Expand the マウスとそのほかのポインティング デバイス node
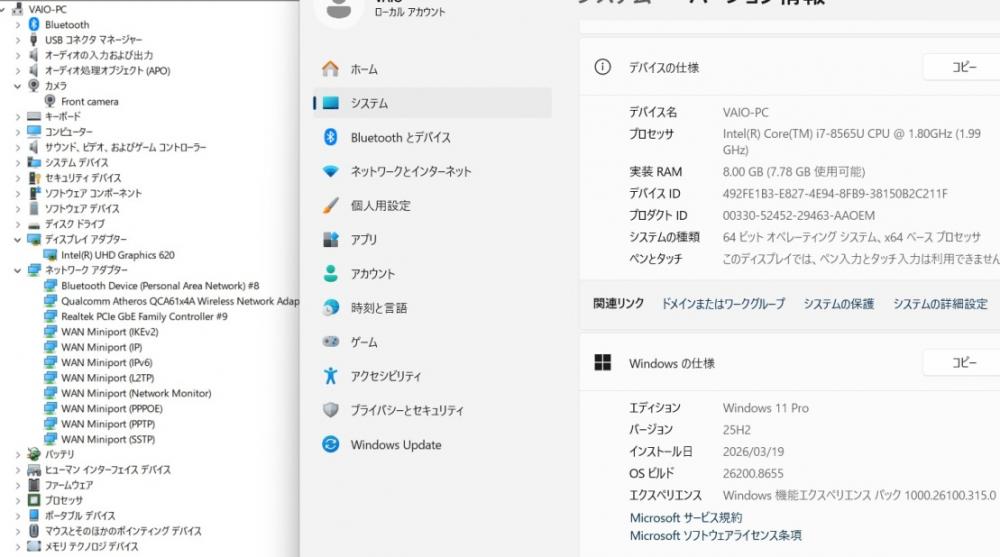 [18, 530]
